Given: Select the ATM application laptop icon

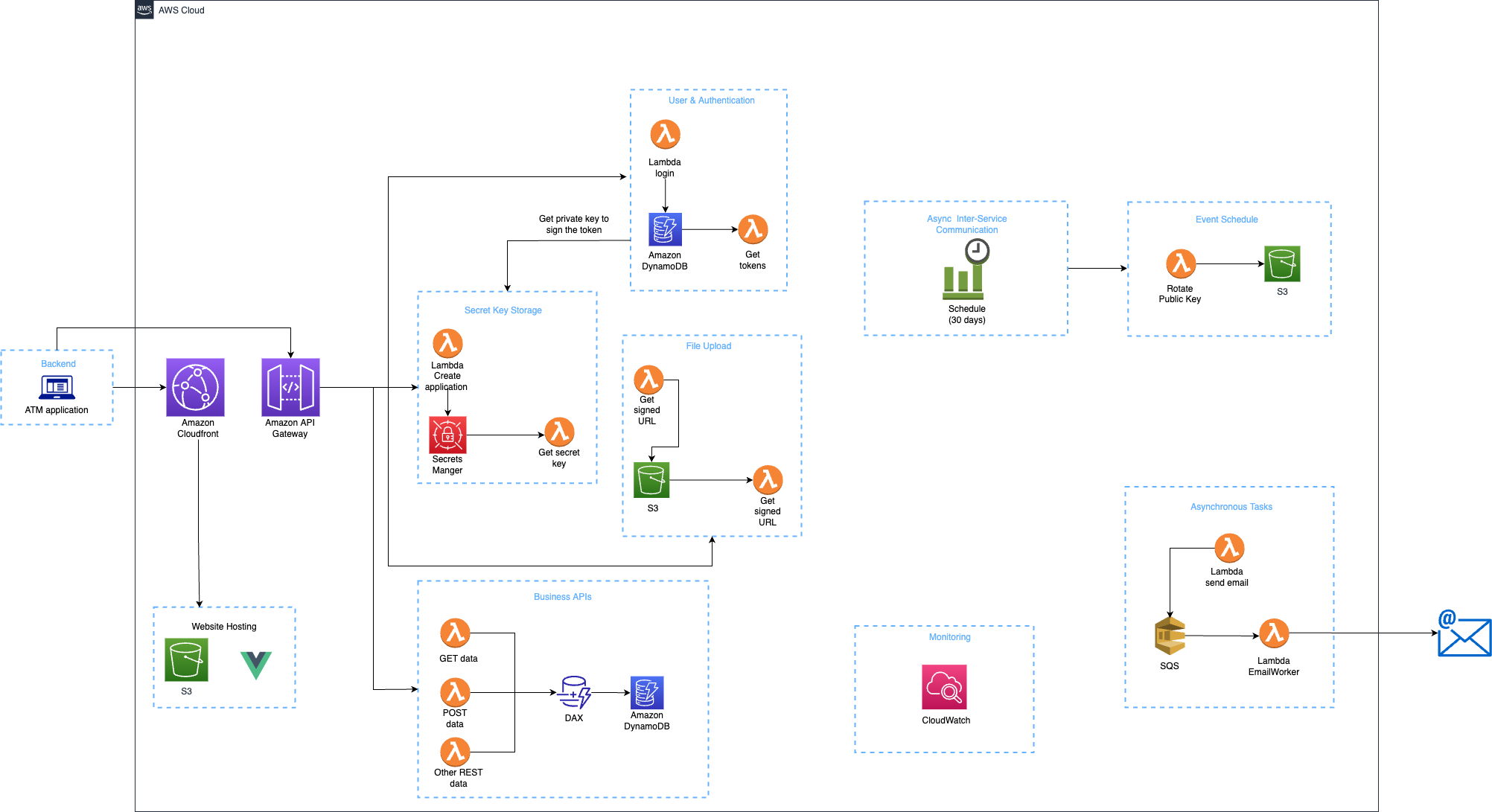Looking at the screenshot, I should point(57,388).
